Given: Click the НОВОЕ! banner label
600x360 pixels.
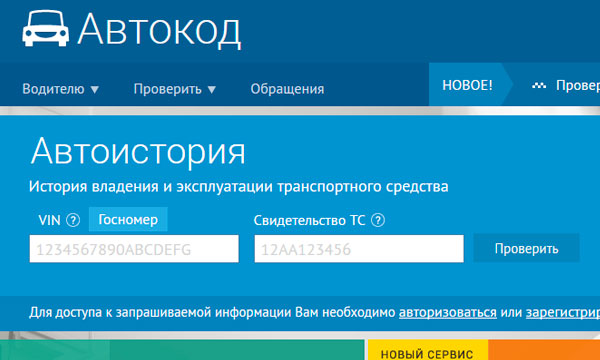Looking at the screenshot, I should (x=467, y=85).
